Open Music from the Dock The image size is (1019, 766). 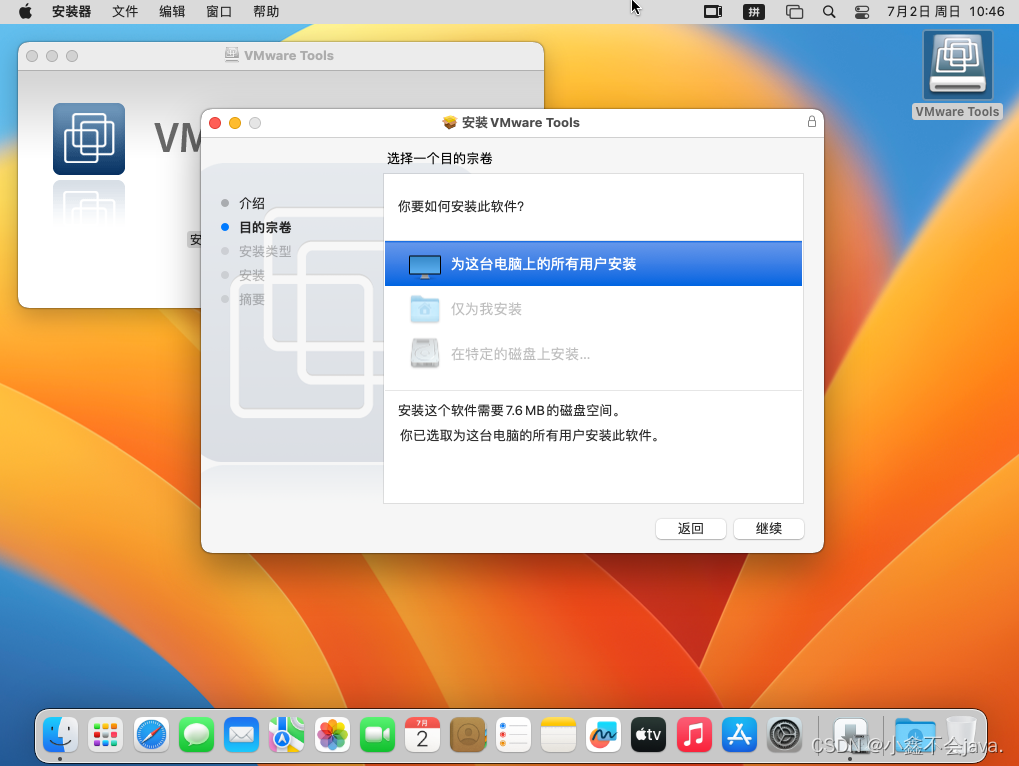694,735
